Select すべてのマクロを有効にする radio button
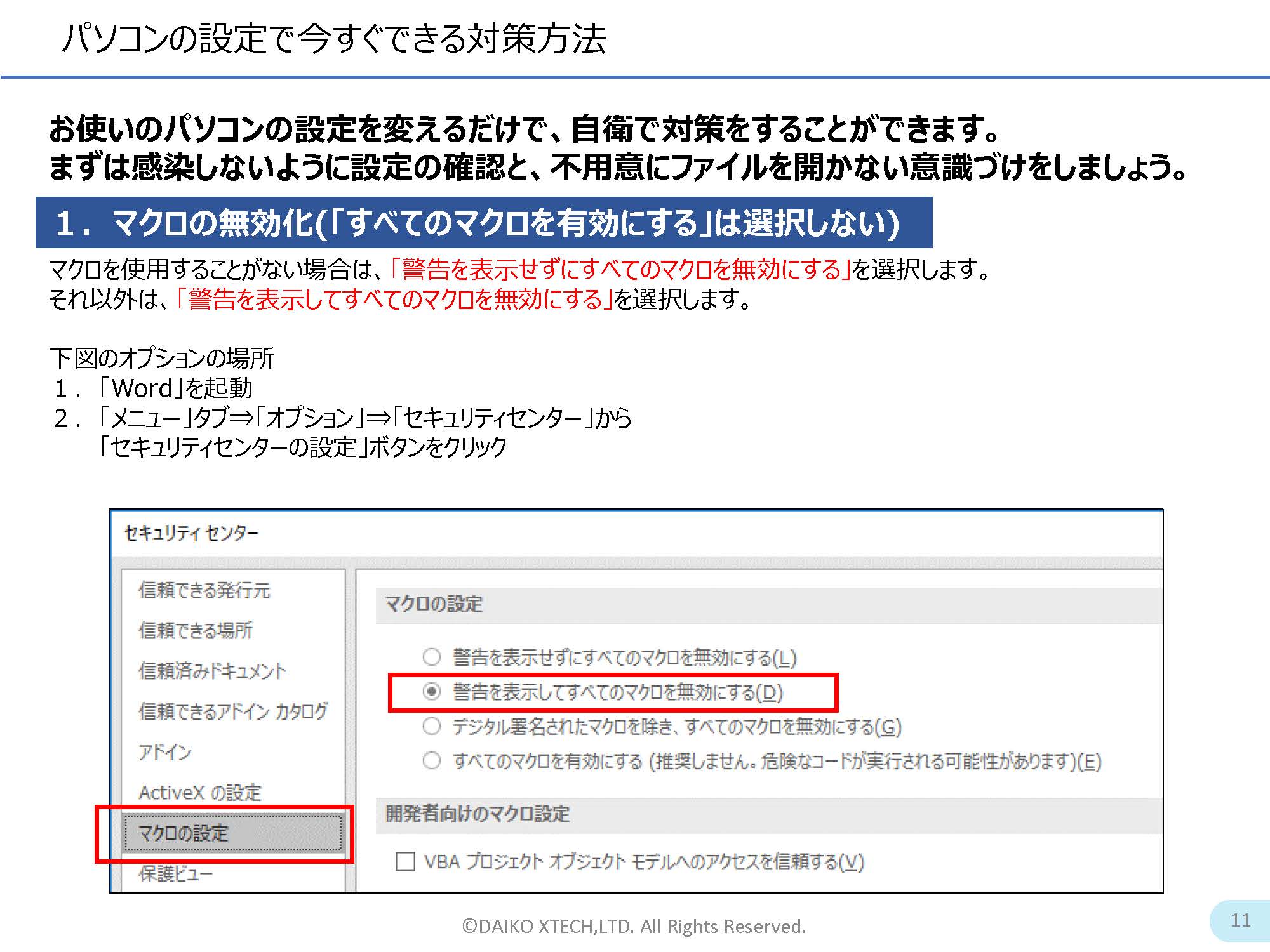The height and width of the screenshot is (952, 1270). 432,760
